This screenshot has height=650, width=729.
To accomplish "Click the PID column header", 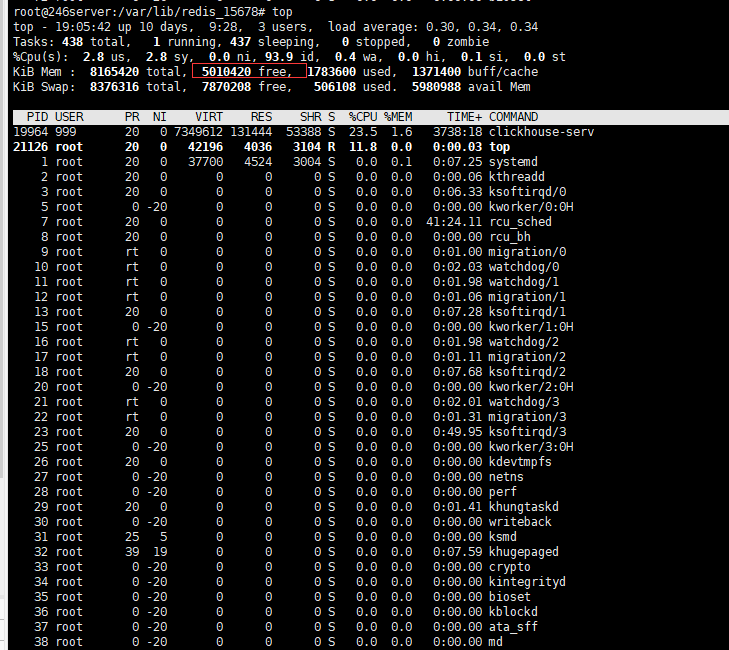I will pos(38,117).
